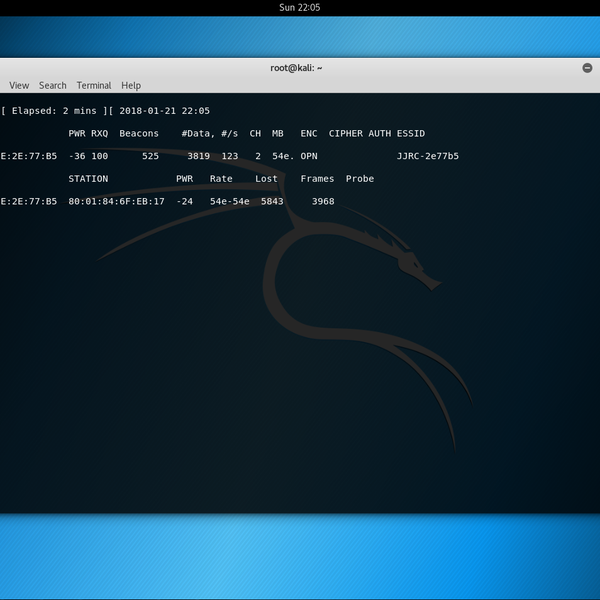Click the station PWR value -24
The height and width of the screenshot is (600, 600).
click(184, 201)
